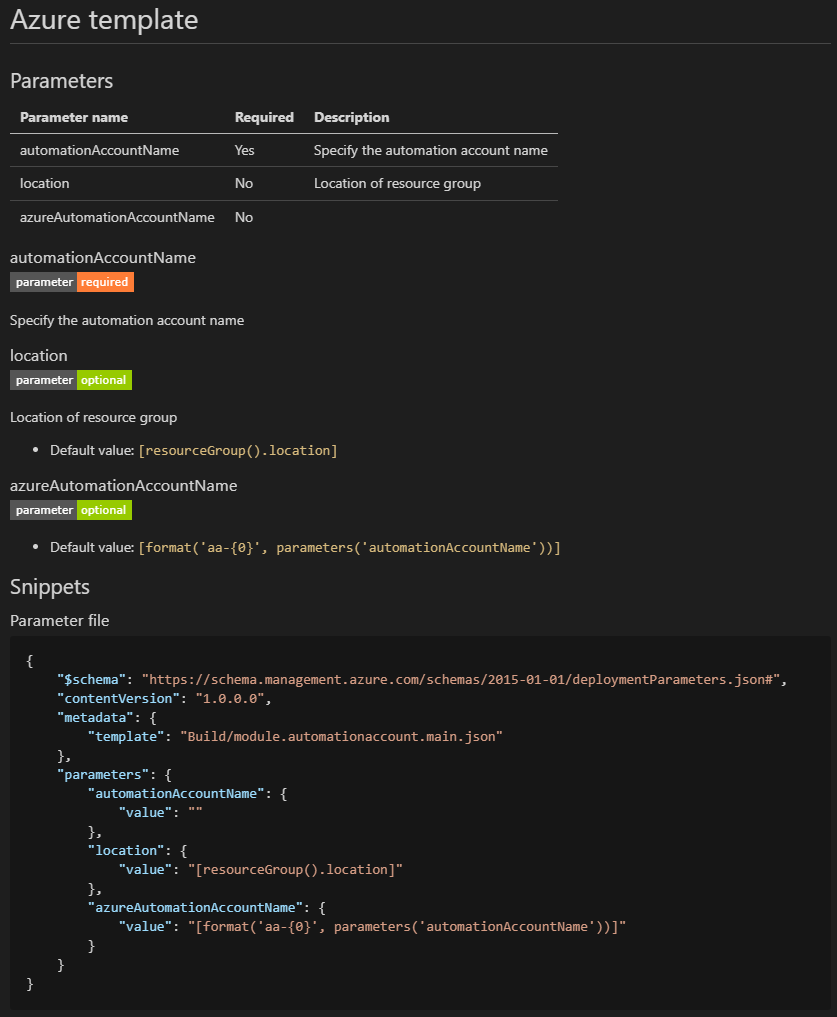Click the 'parameter' badge beside 'required'
Screen dimensions: 837x1017
[x=43, y=282]
